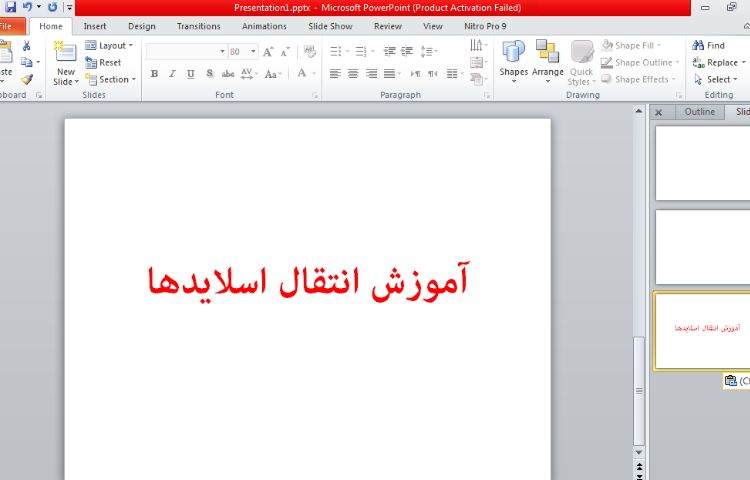Increase list indent level
750x480 pixels.
pos(407,51)
